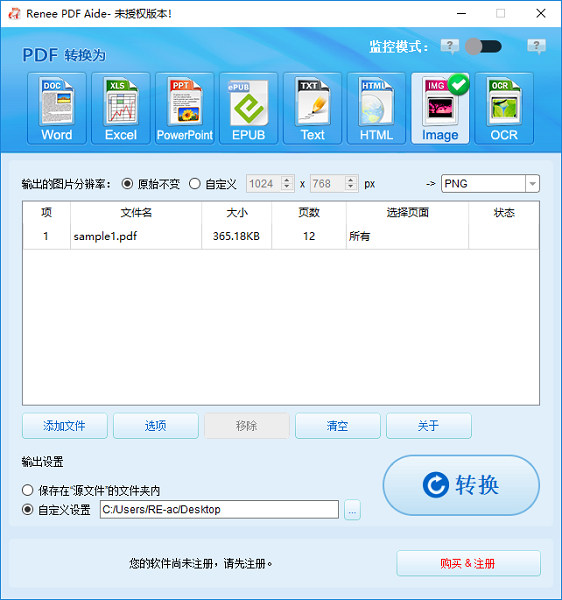Select Image output format icon
This screenshot has height=600, width=562.
pyautogui.click(x=440, y=108)
